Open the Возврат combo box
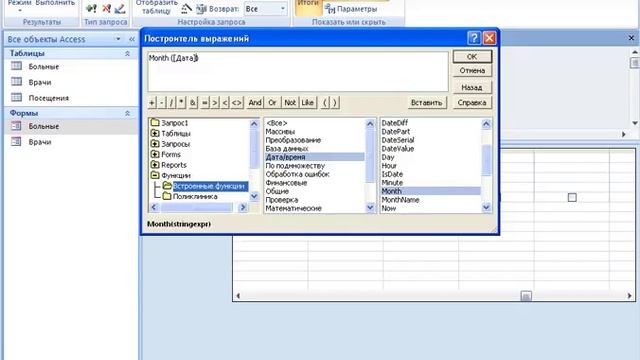640x360 pixels. pyautogui.click(x=265, y=9)
